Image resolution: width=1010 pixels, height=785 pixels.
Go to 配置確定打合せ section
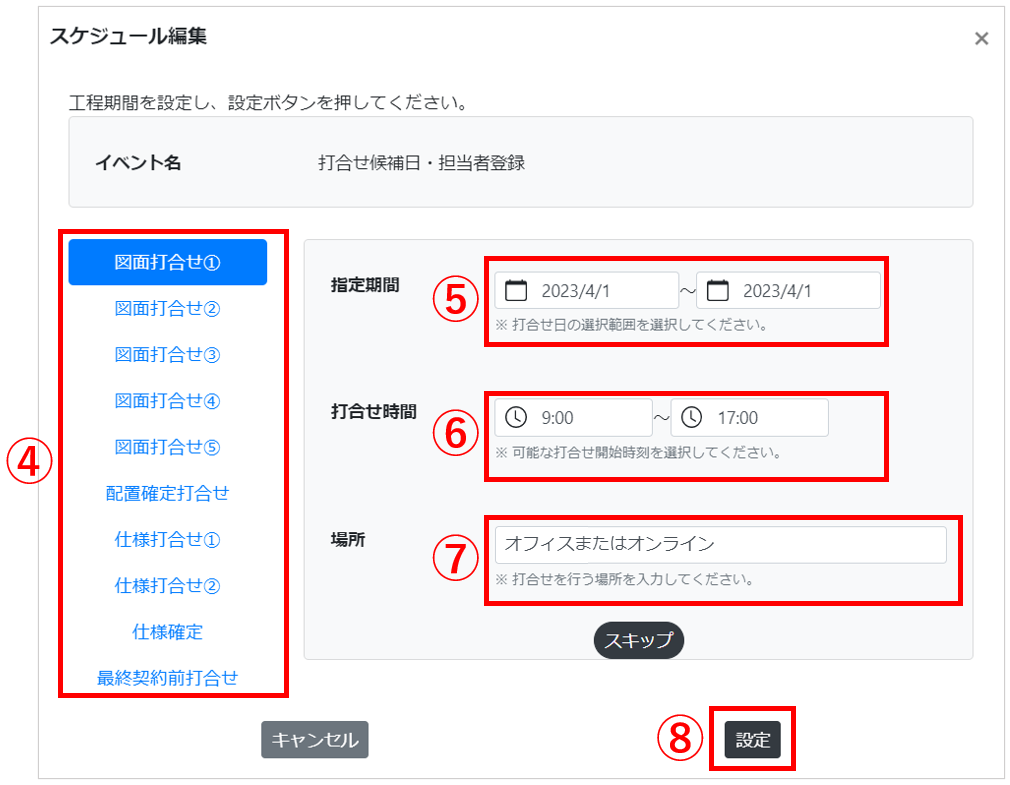167,493
